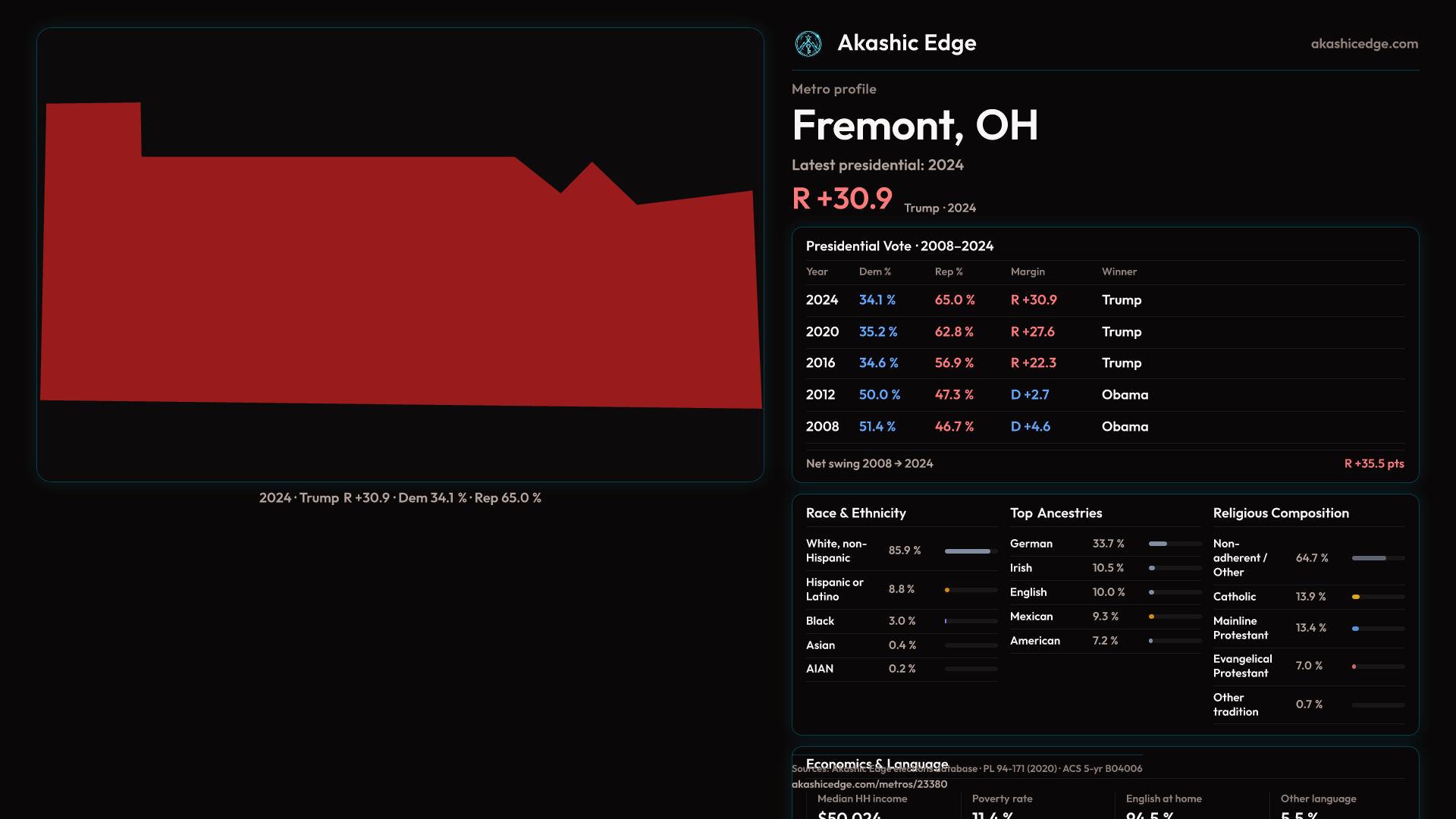Click the Mainline Protestant blue bar

1356,629
